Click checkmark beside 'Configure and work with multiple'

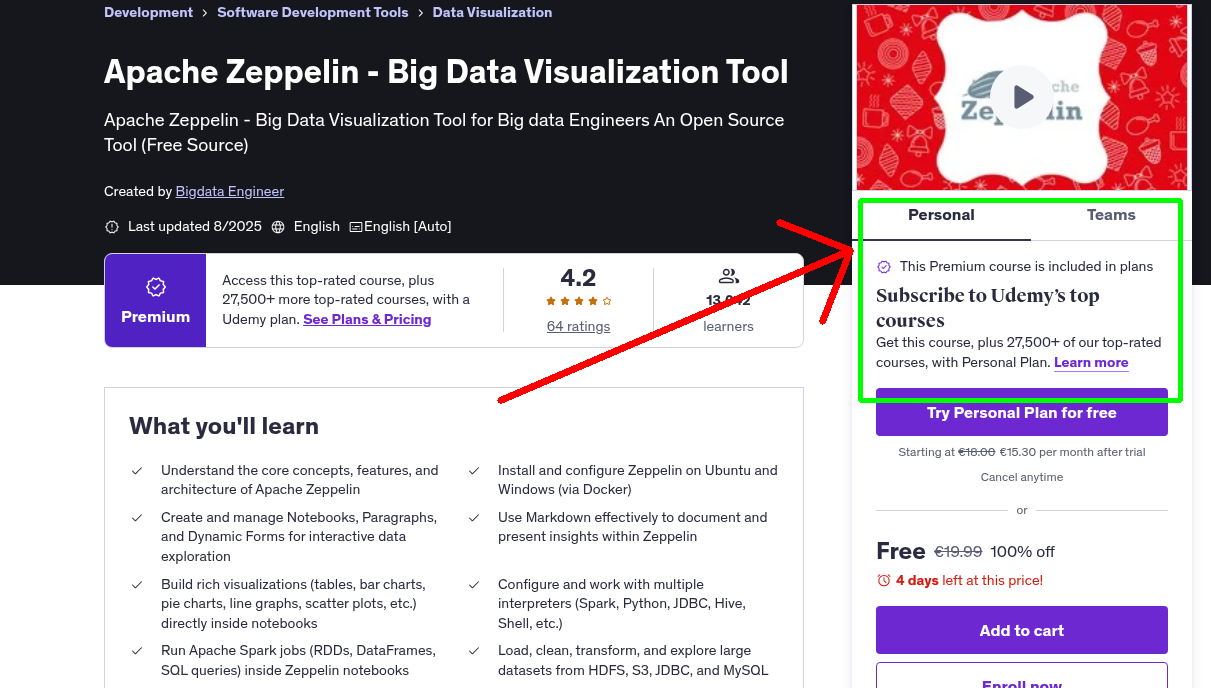point(474,584)
